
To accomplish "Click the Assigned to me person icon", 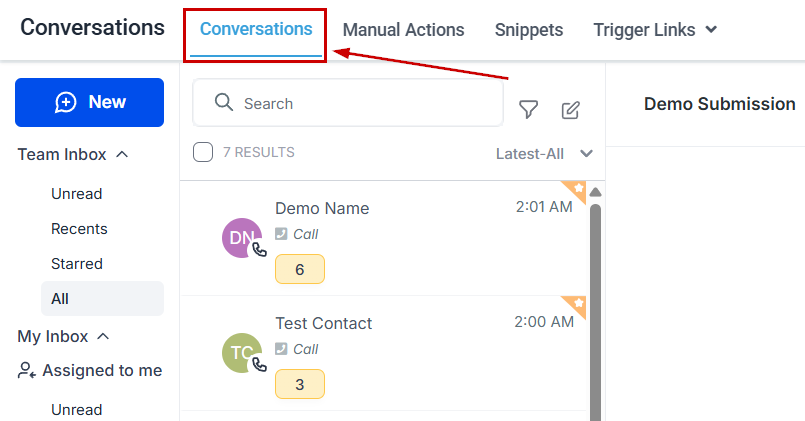I will (26, 370).
